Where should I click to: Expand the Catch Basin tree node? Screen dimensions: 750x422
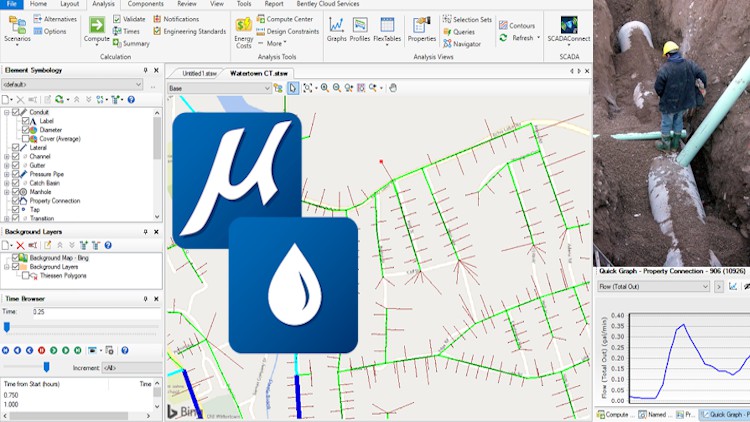pos(7,183)
